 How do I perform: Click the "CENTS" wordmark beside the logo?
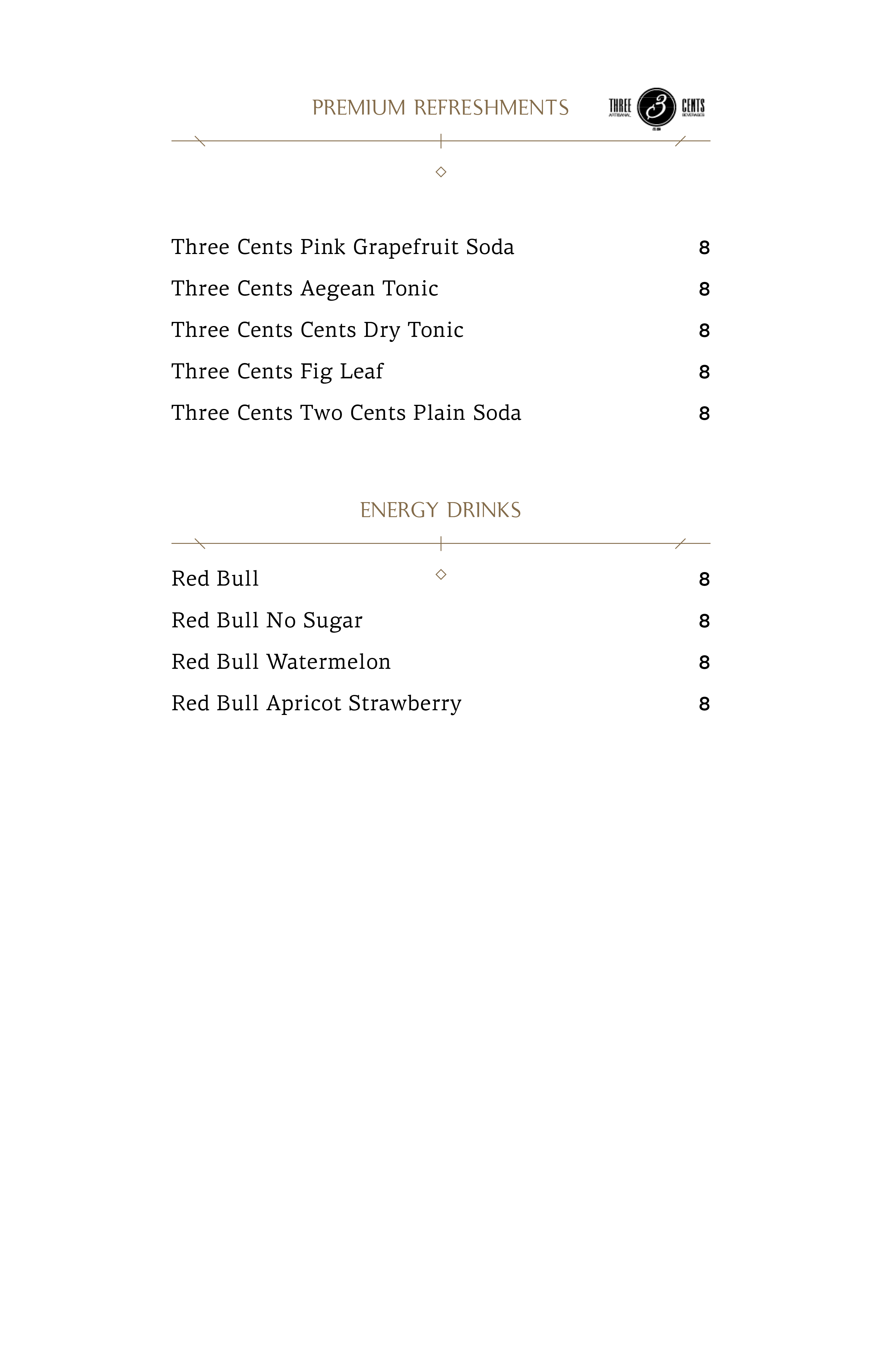693,106
